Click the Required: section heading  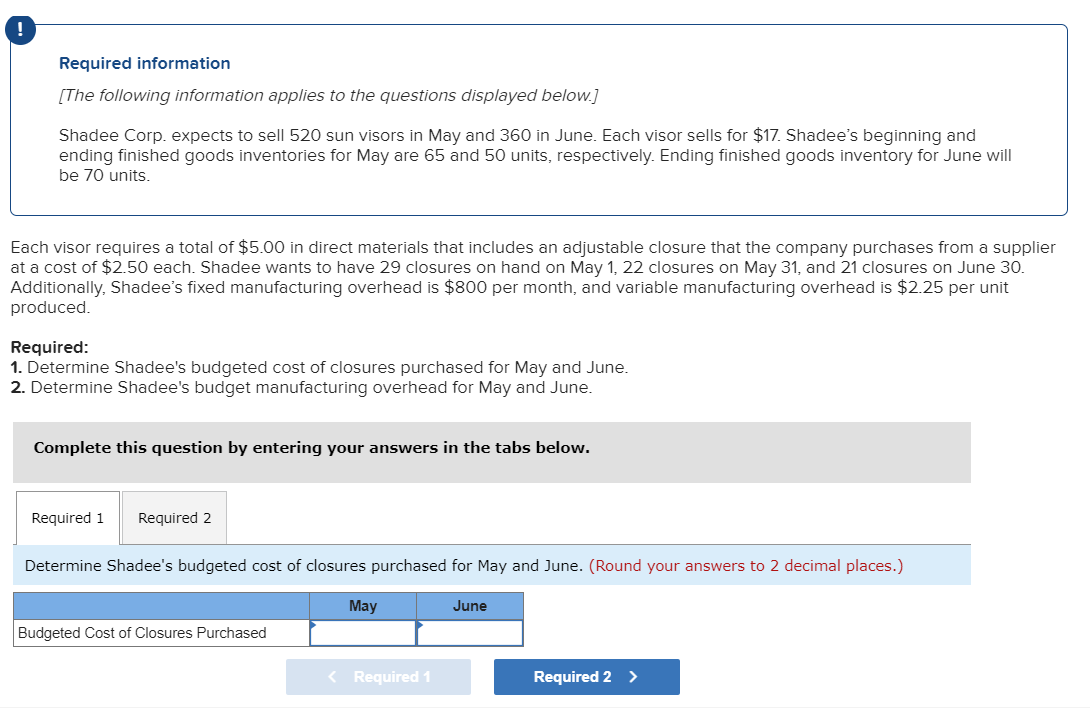(x=43, y=347)
